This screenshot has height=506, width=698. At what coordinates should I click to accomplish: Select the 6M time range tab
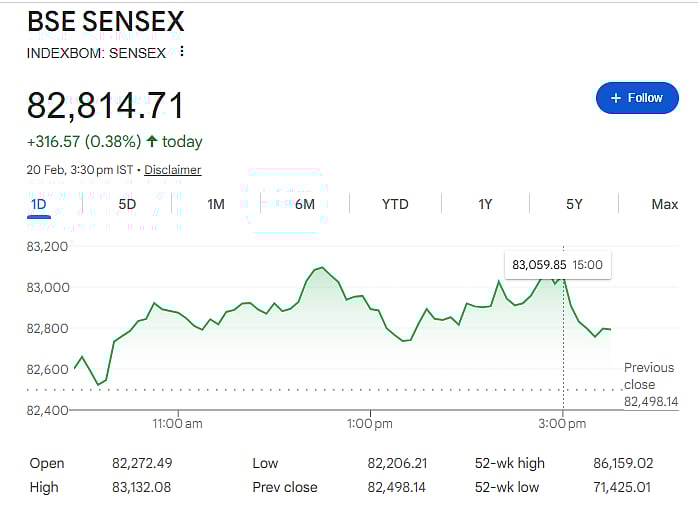coord(305,204)
